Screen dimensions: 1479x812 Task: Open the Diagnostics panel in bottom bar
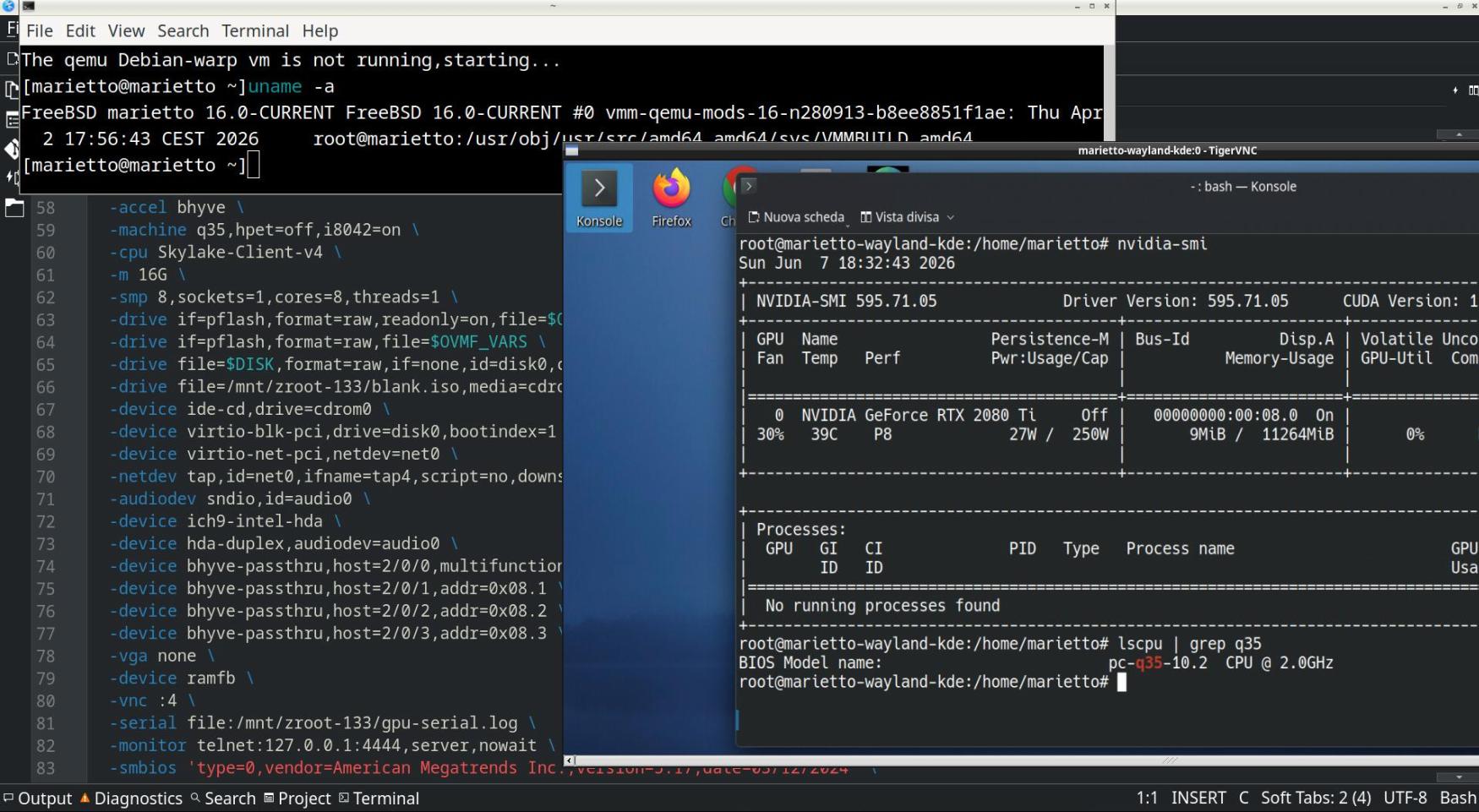pyautogui.click(x=131, y=798)
